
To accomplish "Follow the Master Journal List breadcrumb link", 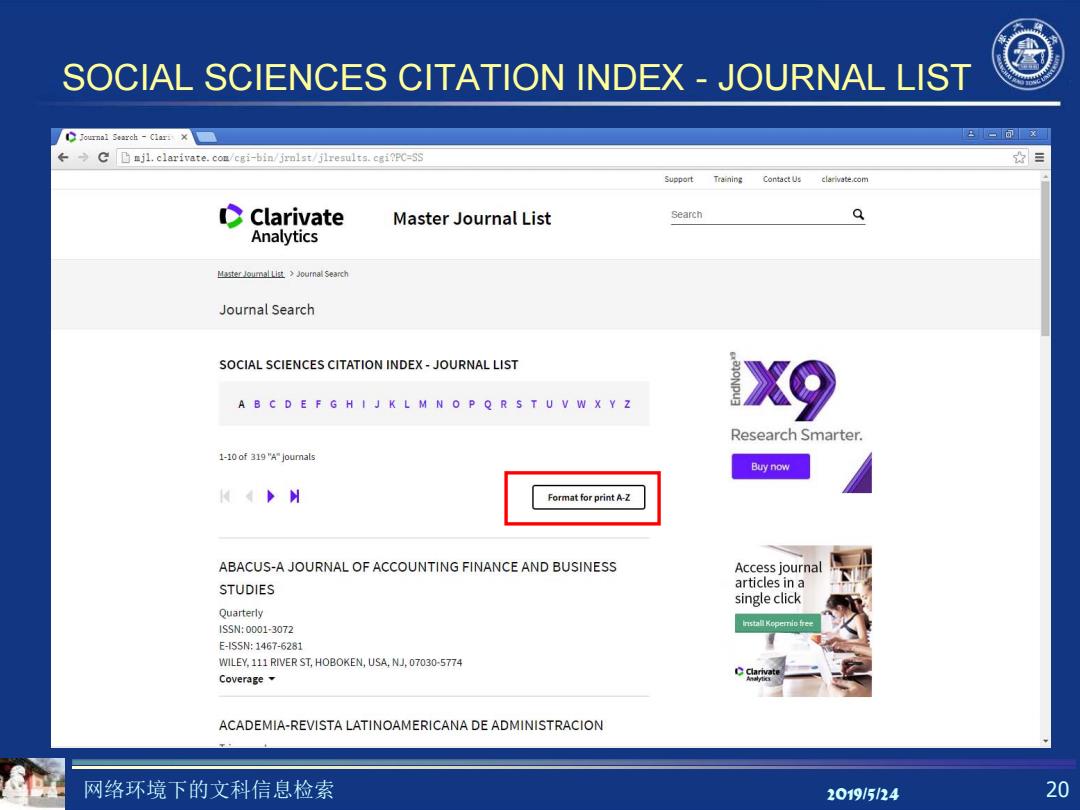I will (251, 274).
